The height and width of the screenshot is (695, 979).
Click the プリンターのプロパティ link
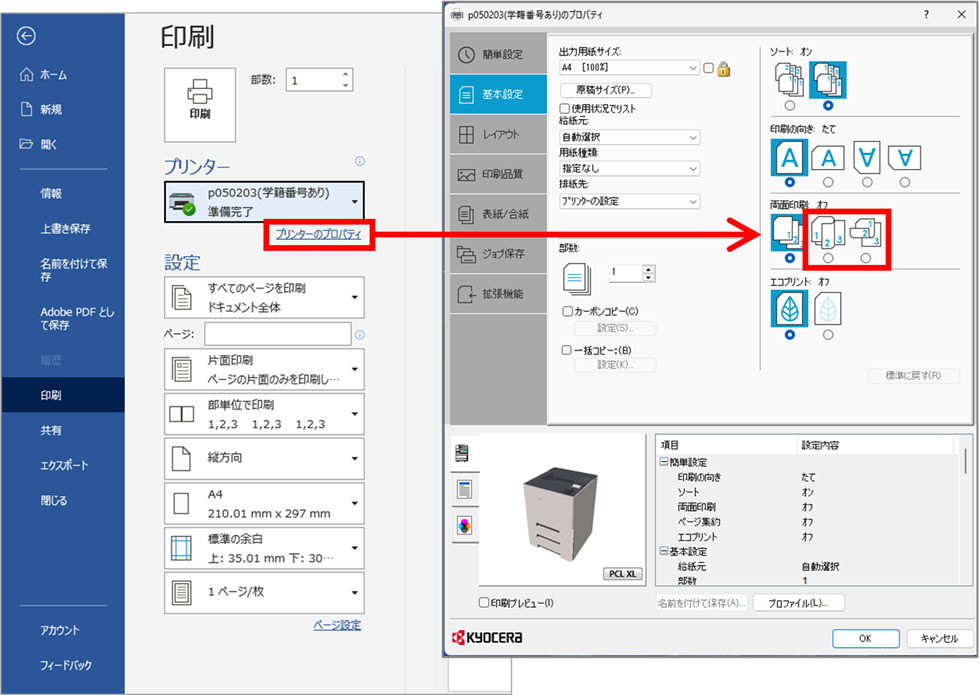pyautogui.click(x=320, y=235)
